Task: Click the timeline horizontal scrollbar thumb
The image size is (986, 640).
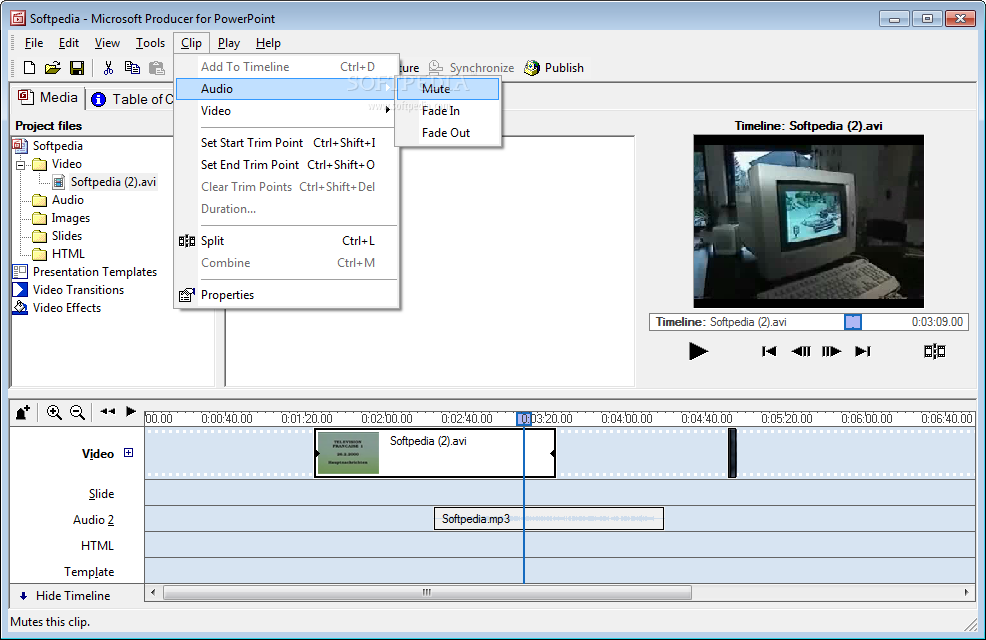Action: (x=427, y=592)
